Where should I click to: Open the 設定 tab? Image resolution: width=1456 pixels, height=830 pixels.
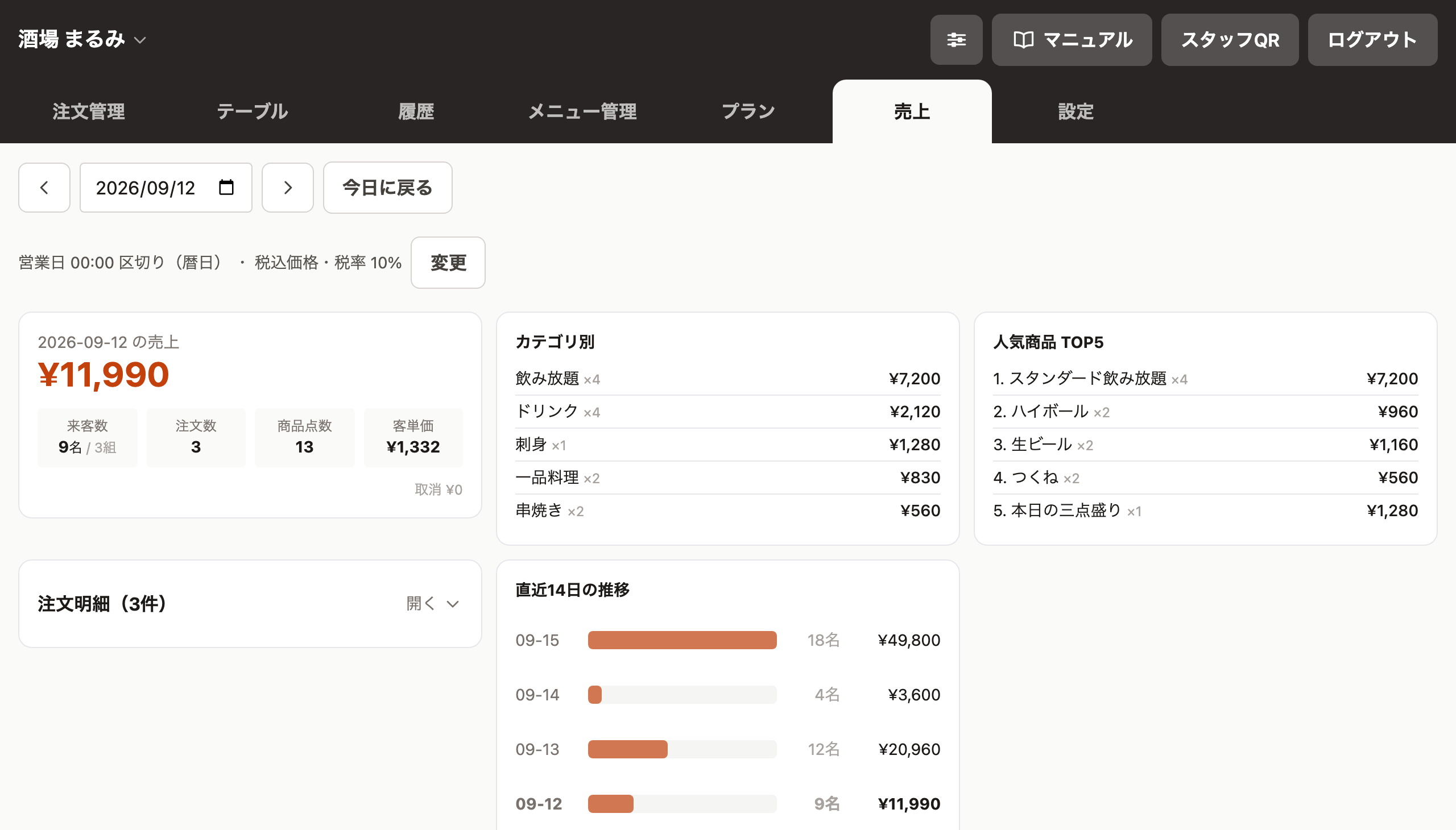coord(1076,111)
